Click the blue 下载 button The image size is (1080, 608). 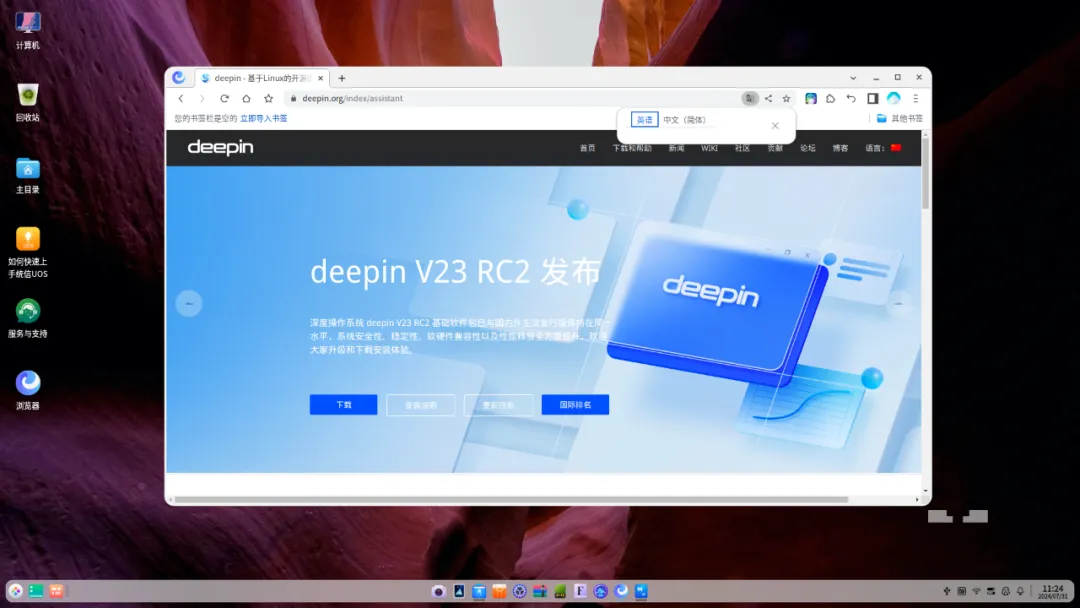click(x=344, y=405)
